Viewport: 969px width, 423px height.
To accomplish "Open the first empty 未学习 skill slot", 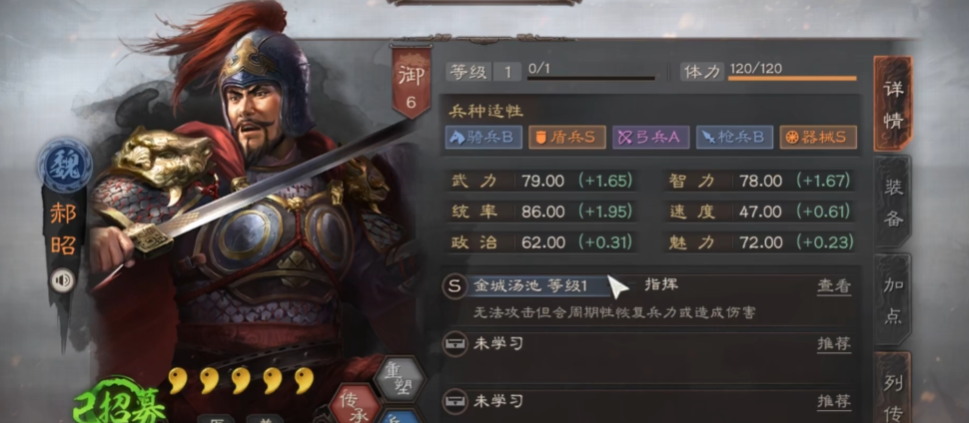I will (649, 344).
